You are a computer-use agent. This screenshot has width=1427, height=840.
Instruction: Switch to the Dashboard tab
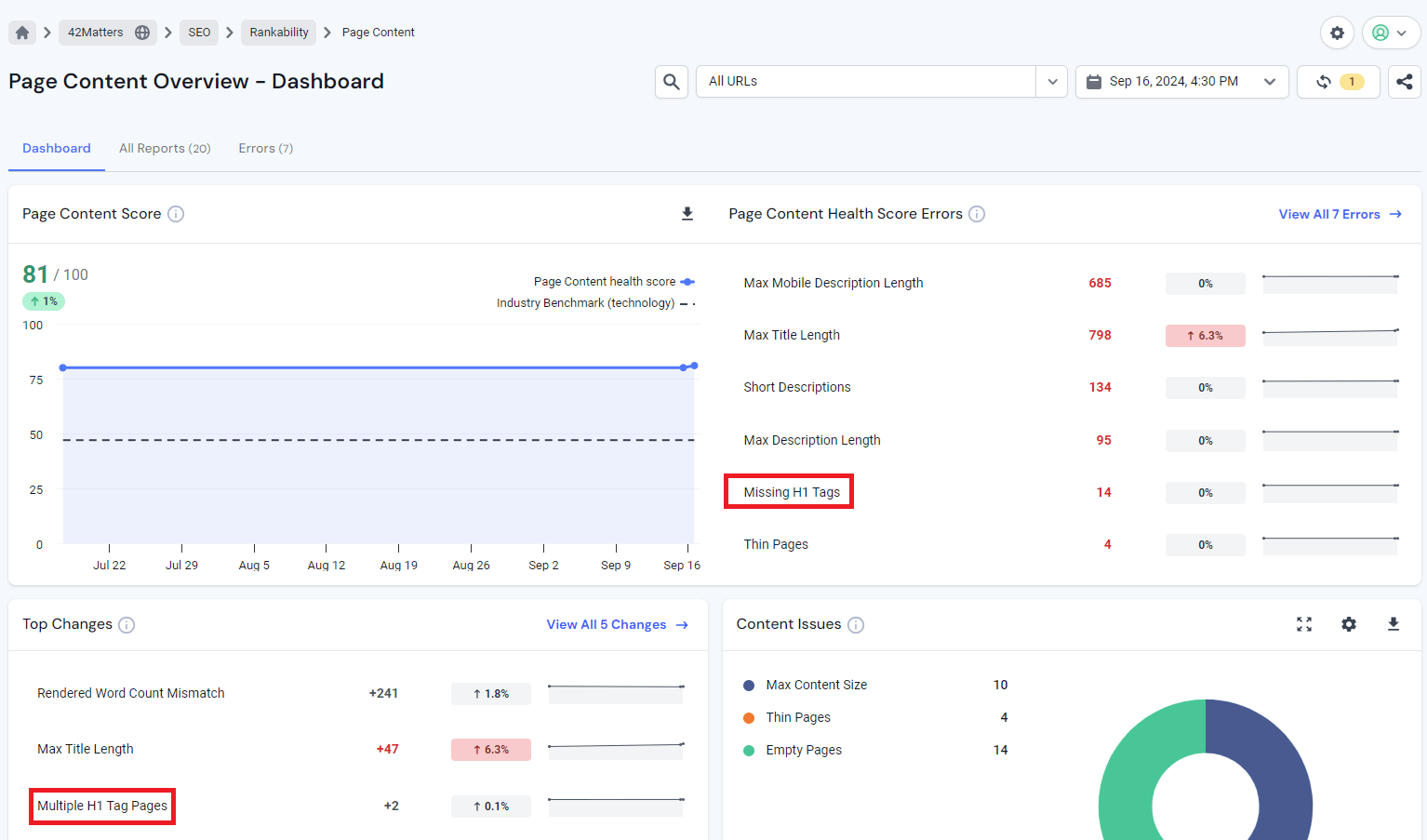(57, 149)
